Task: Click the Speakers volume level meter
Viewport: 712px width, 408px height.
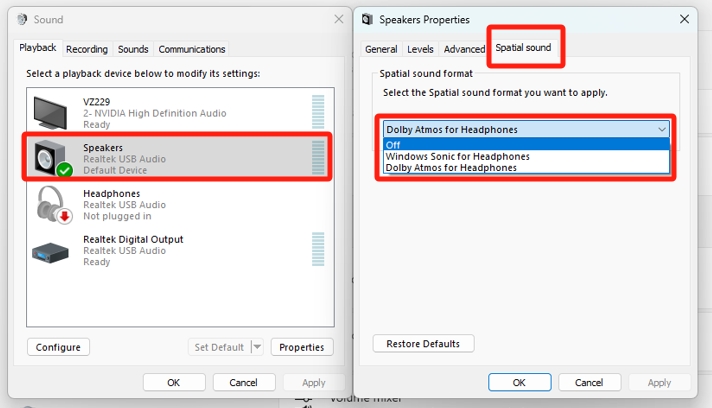Action: 318,157
